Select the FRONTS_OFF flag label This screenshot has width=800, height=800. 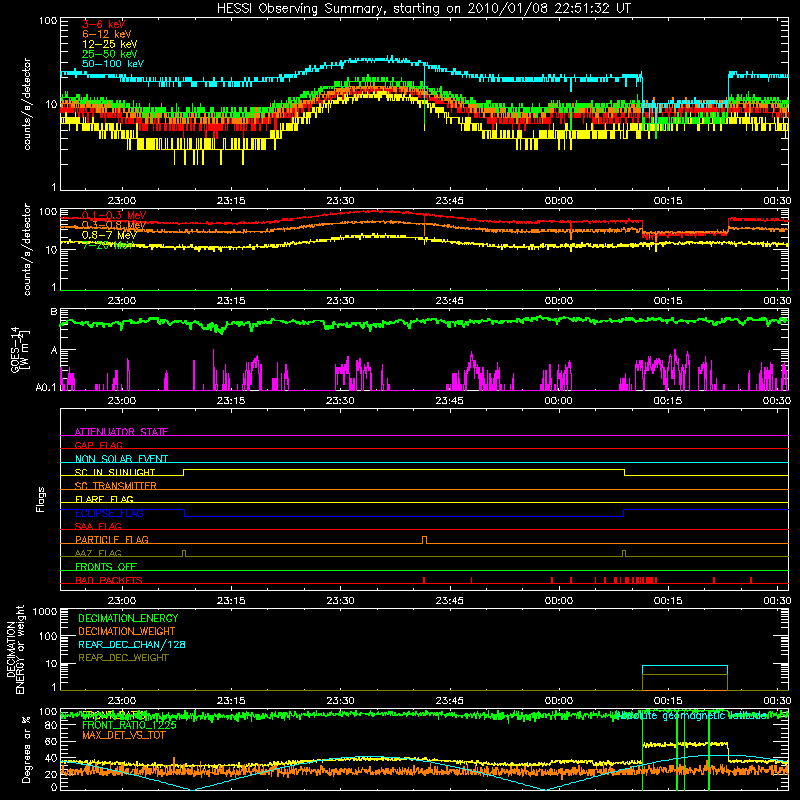pos(106,566)
